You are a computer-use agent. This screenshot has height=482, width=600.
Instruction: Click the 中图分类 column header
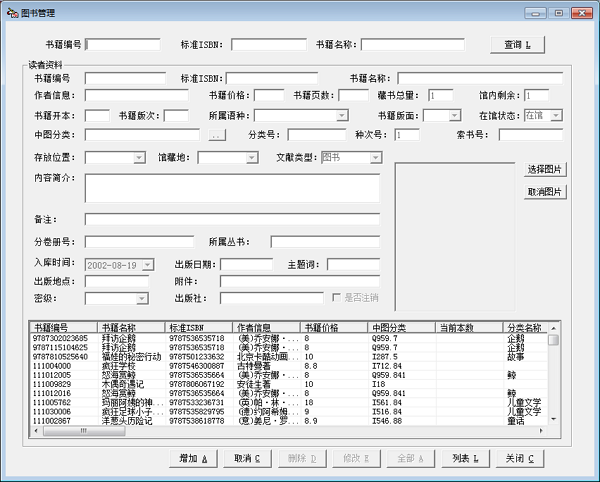click(x=401, y=327)
